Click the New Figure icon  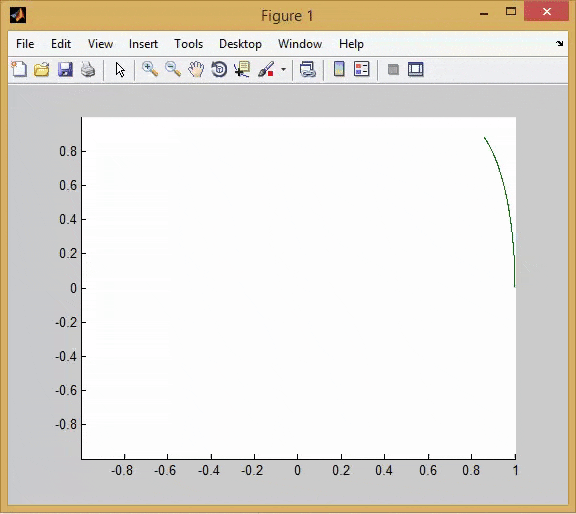pos(19,69)
